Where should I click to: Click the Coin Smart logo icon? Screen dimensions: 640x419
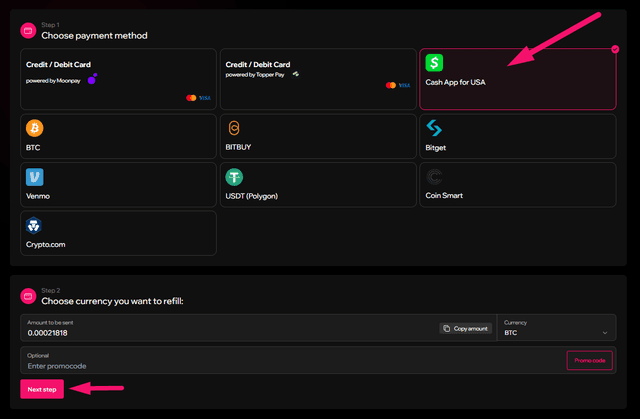coord(434,177)
